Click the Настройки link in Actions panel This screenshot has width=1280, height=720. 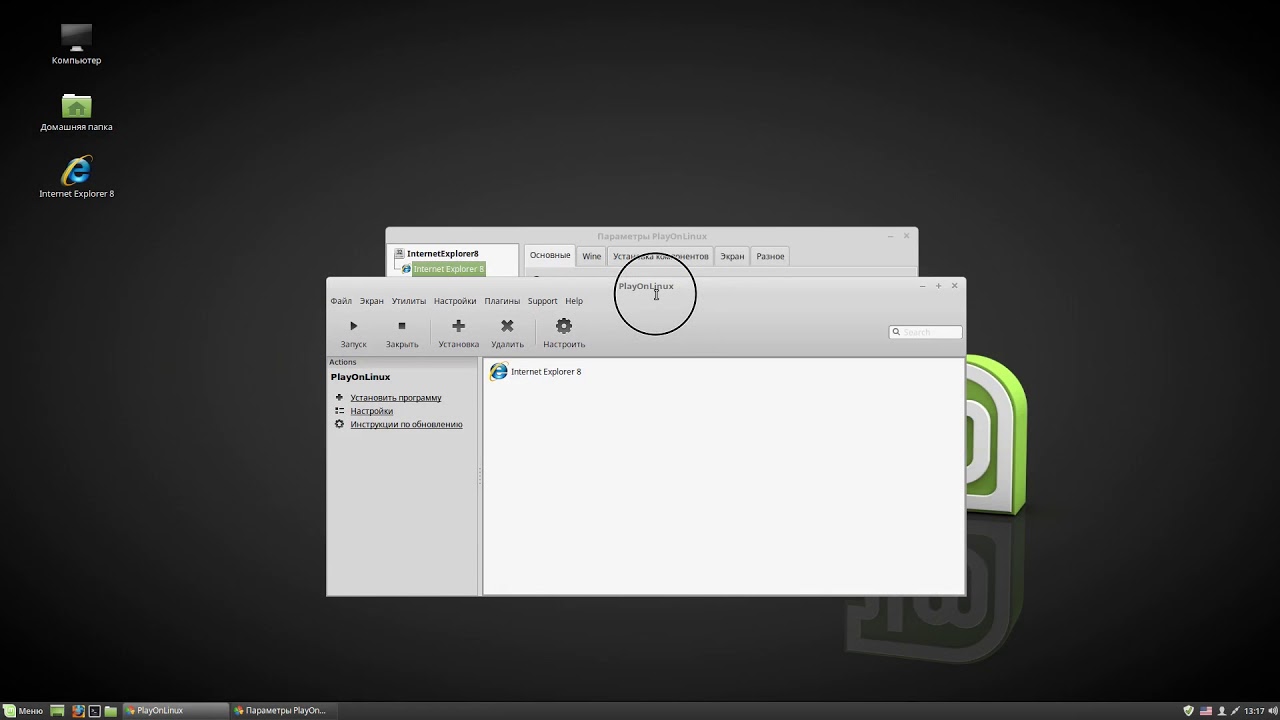[x=372, y=411]
